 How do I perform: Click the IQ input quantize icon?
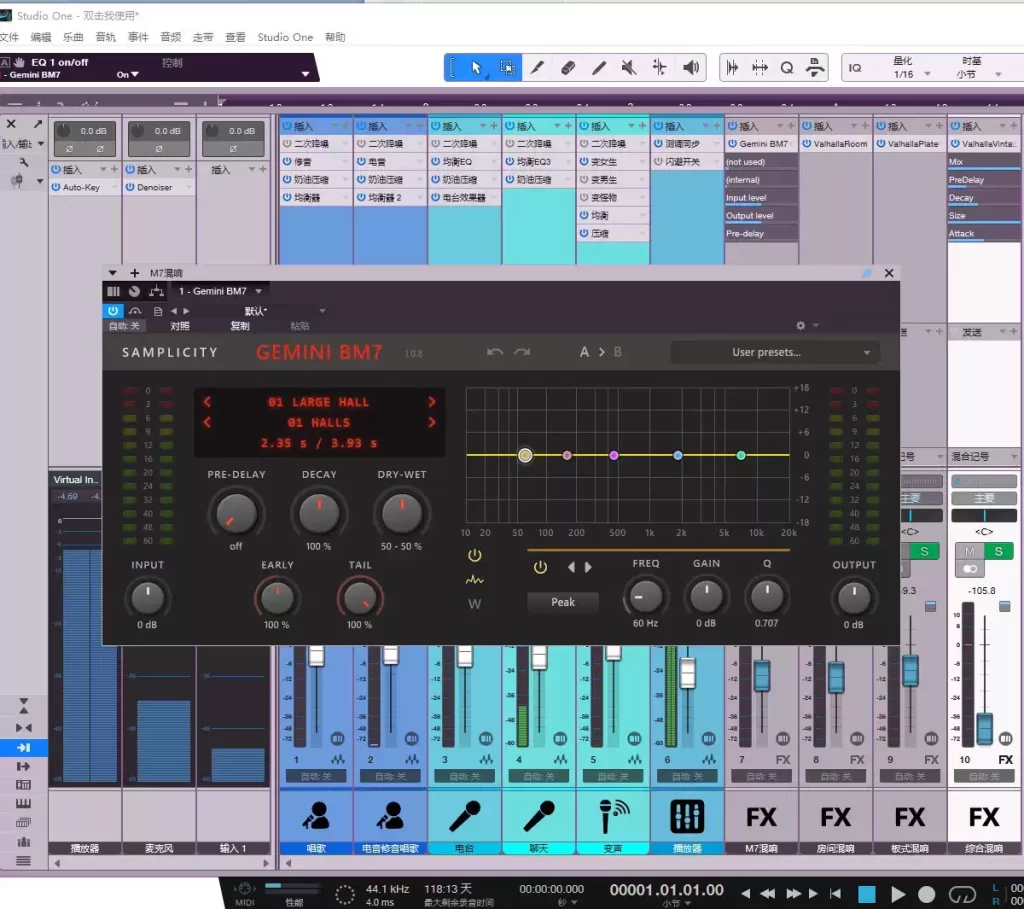[855, 67]
